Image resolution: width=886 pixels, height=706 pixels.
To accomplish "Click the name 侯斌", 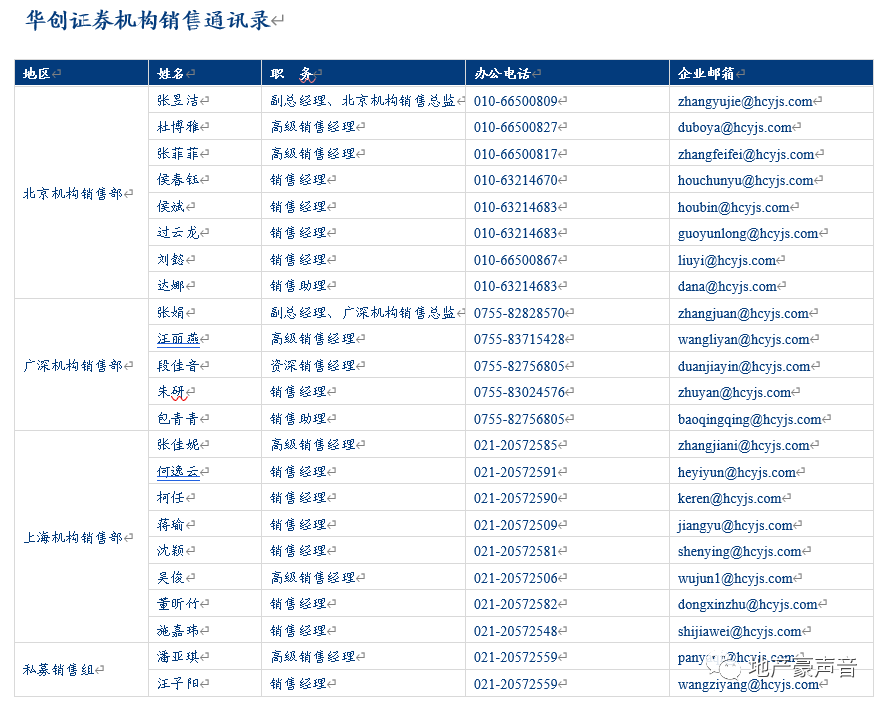I will pyautogui.click(x=171, y=207).
